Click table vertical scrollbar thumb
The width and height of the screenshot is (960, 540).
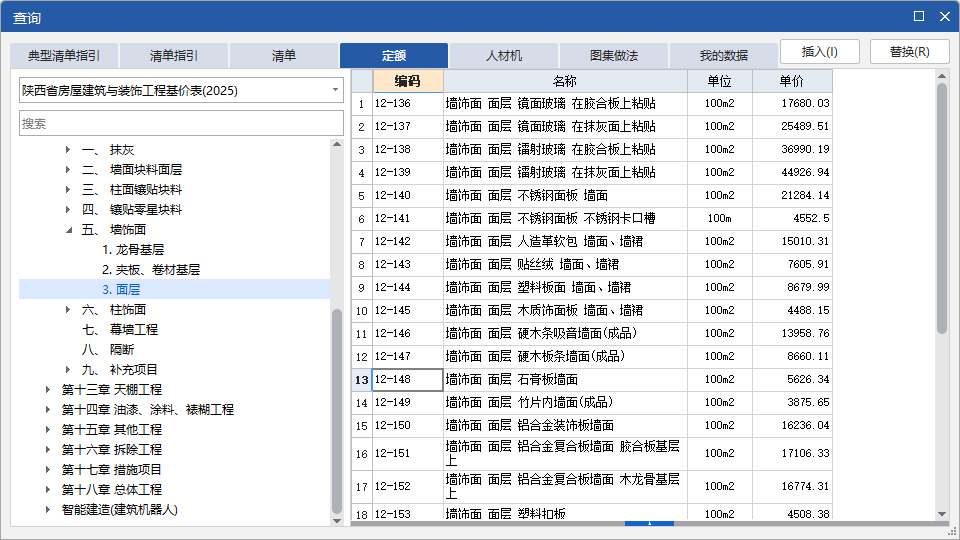pos(942,208)
